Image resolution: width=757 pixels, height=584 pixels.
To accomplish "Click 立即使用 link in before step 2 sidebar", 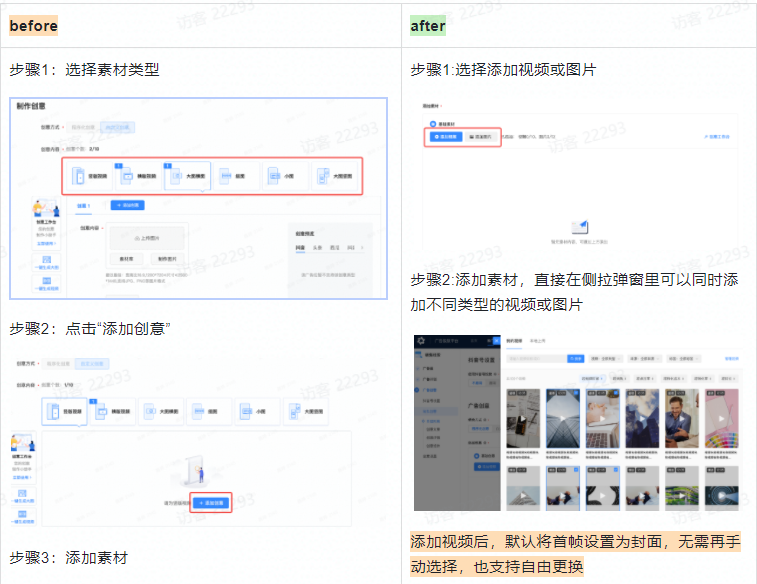I will [x=22, y=477].
